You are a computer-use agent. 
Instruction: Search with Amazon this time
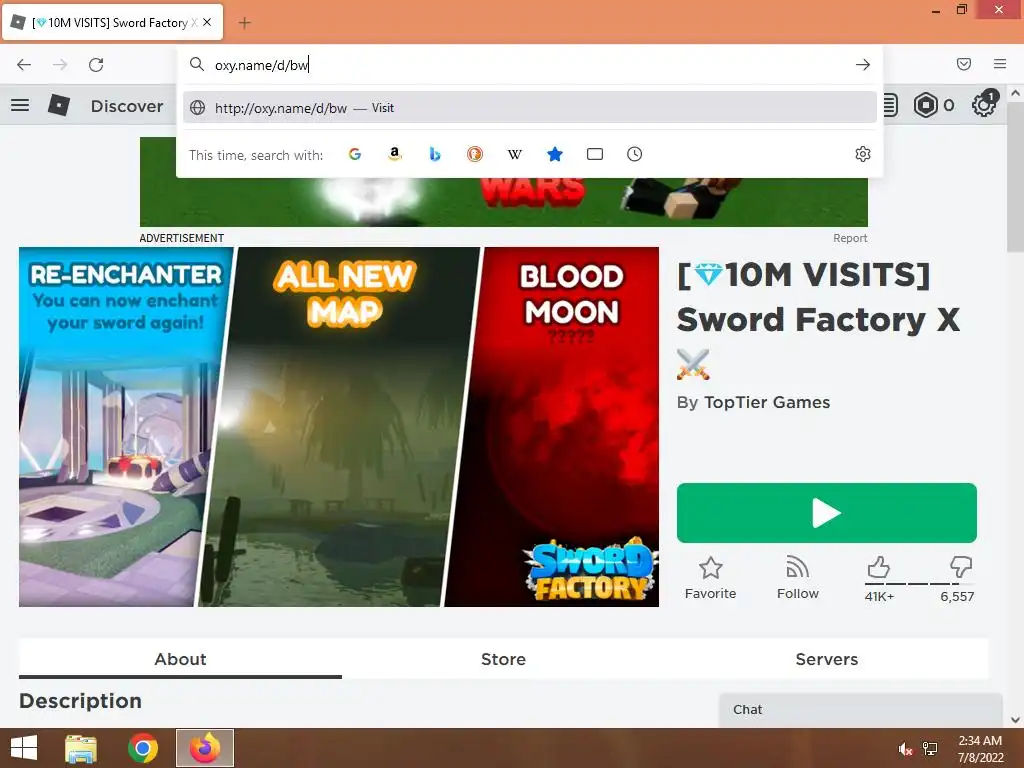click(x=394, y=154)
